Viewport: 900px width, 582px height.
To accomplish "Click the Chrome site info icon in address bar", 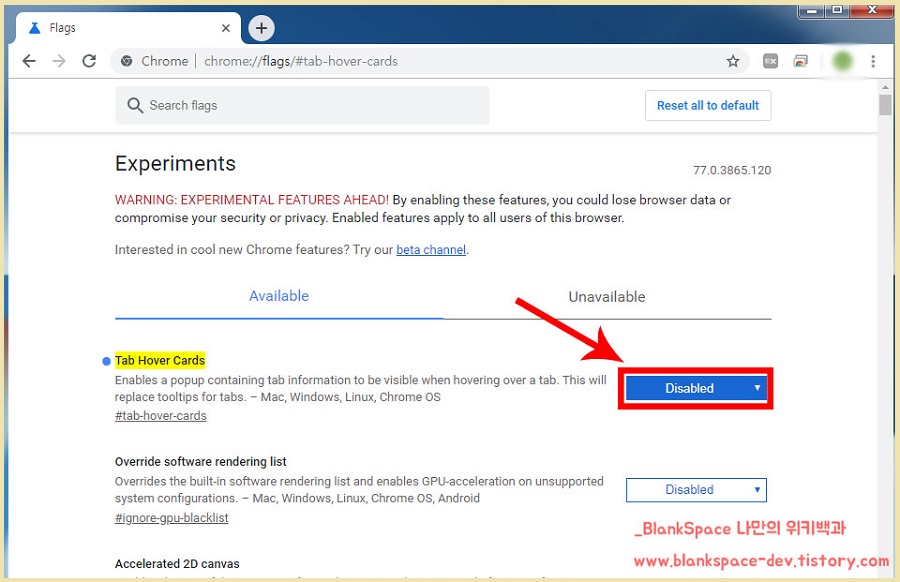I will (127, 61).
